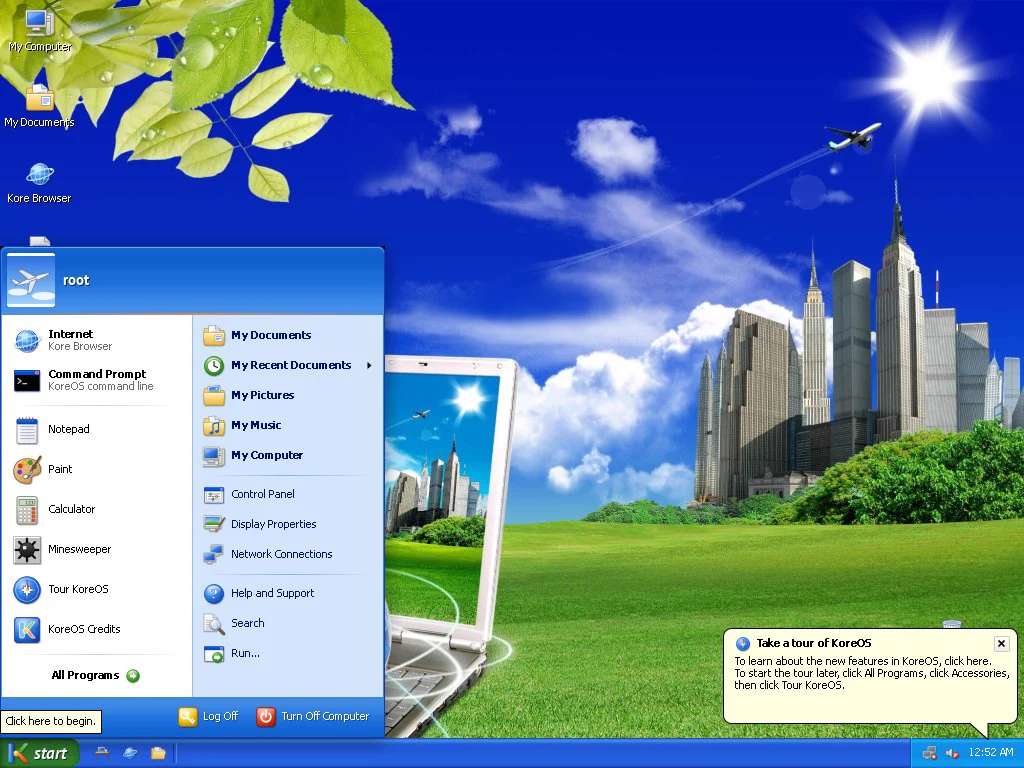The image size is (1024, 768).
Task: Open My Music folder icon
Action: 214,426
